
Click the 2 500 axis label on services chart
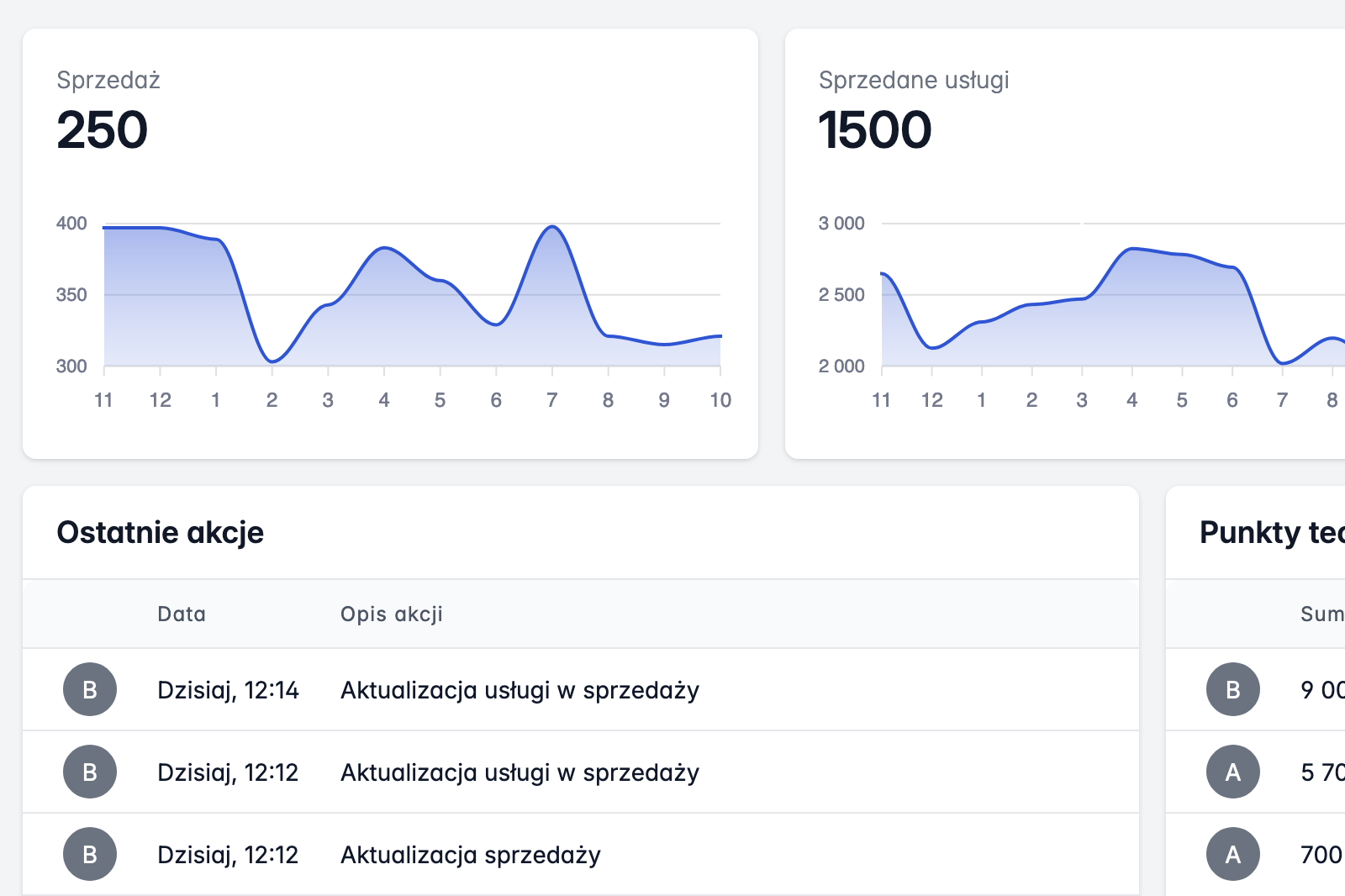click(841, 294)
